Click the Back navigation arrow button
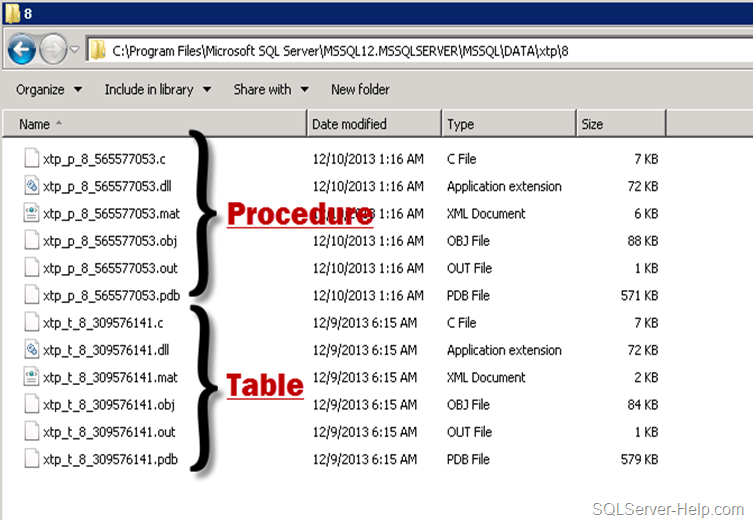The image size is (753, 520). point(21,49)
